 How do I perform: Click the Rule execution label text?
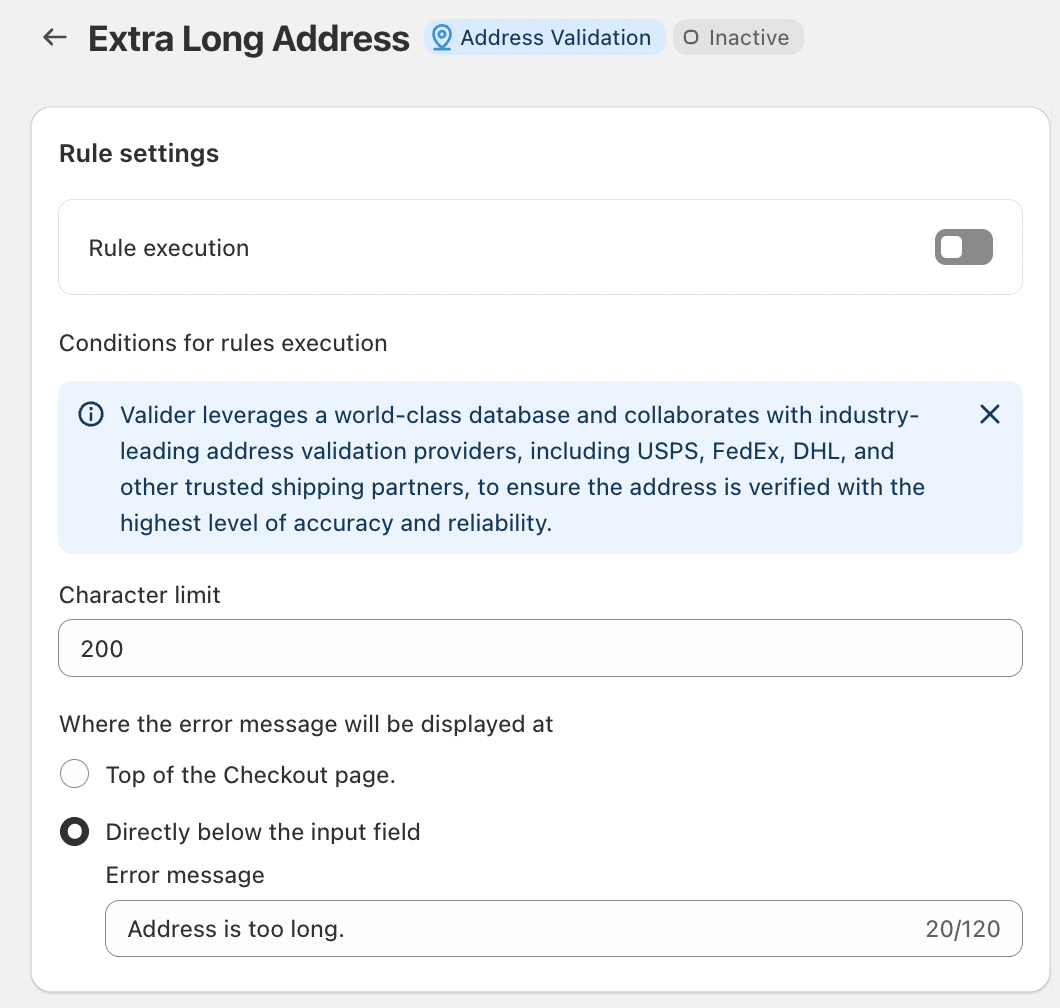click(x=169, y=248)
